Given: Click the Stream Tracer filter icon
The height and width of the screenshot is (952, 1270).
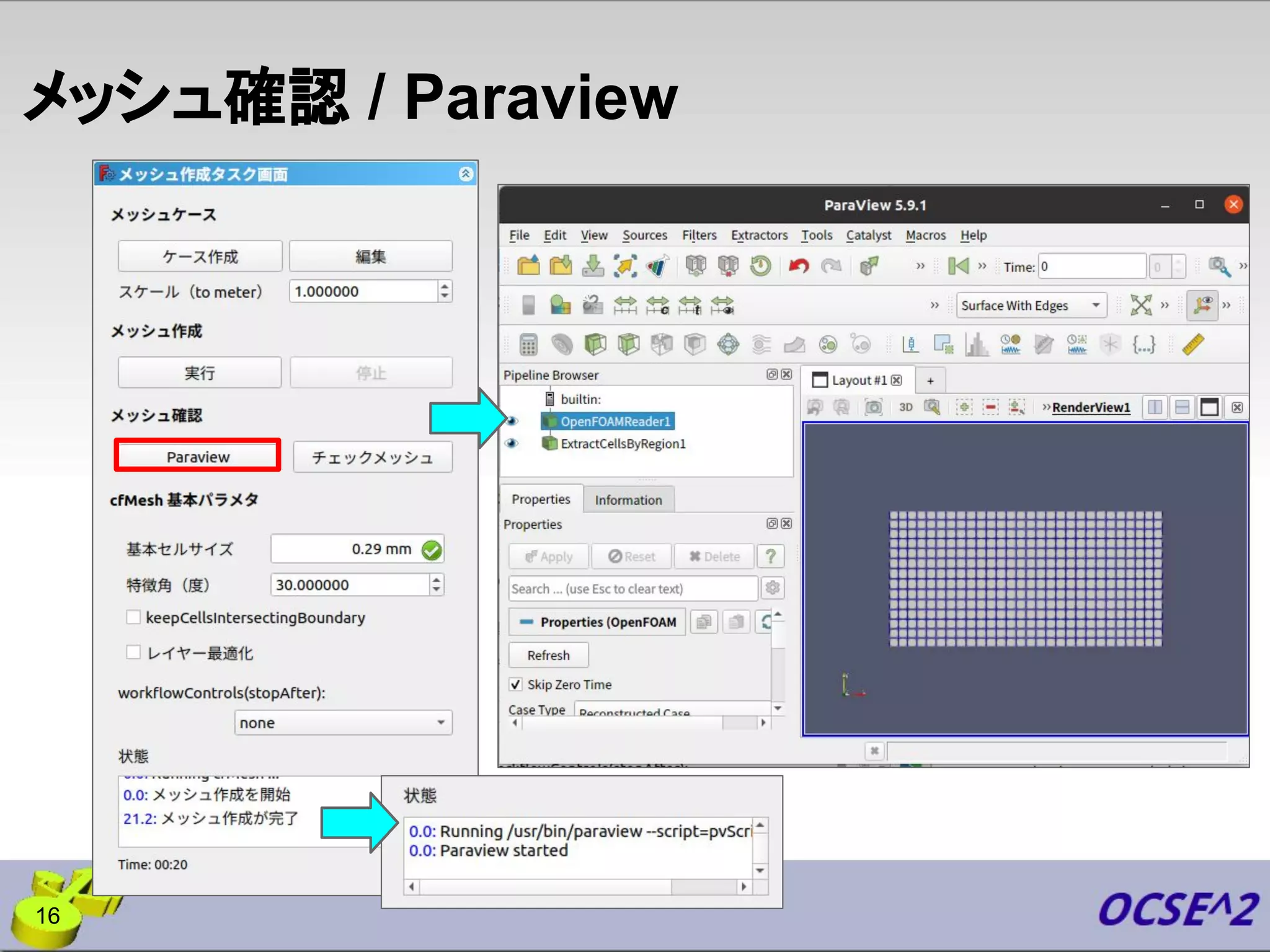Looking at the screenshot, I should [x=762, y=344].
